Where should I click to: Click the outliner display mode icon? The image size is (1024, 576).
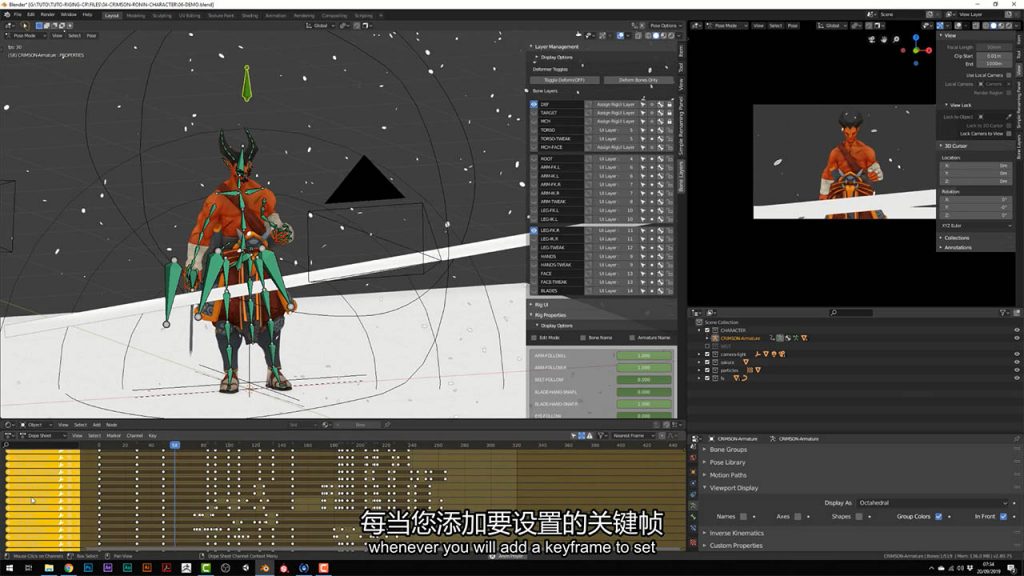711,313
